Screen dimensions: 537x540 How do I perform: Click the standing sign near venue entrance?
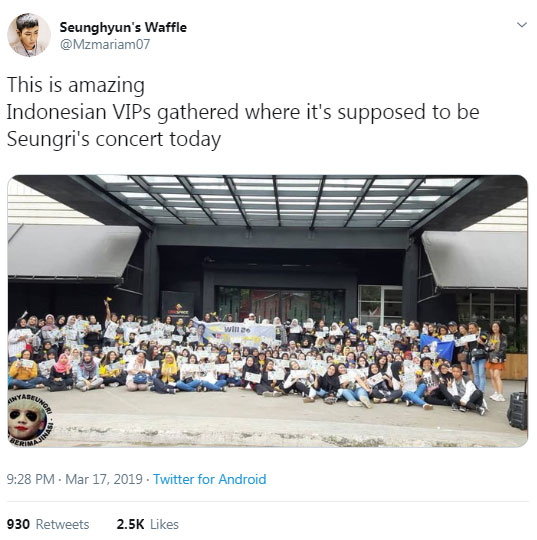pyautogui.click(x=177, y=307)
